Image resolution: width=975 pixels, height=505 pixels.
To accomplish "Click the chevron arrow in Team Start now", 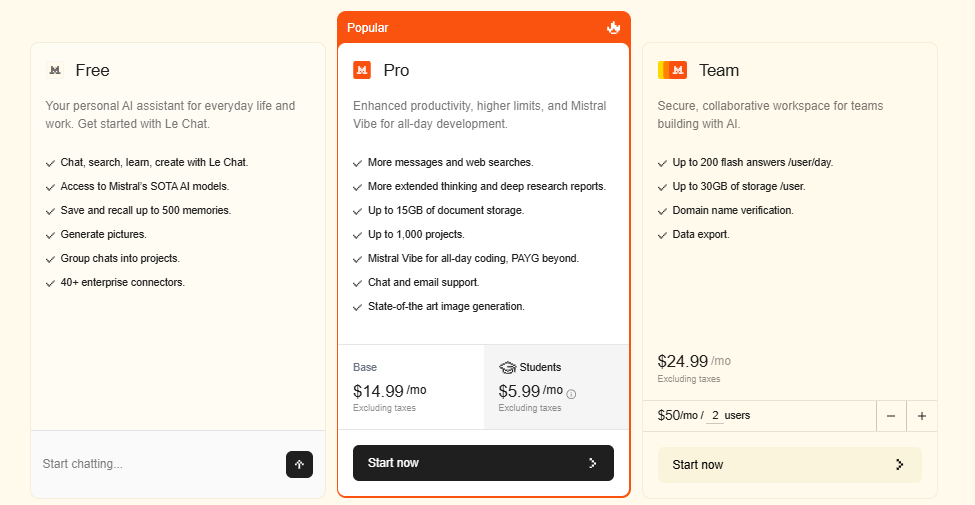I will point(899,465).
